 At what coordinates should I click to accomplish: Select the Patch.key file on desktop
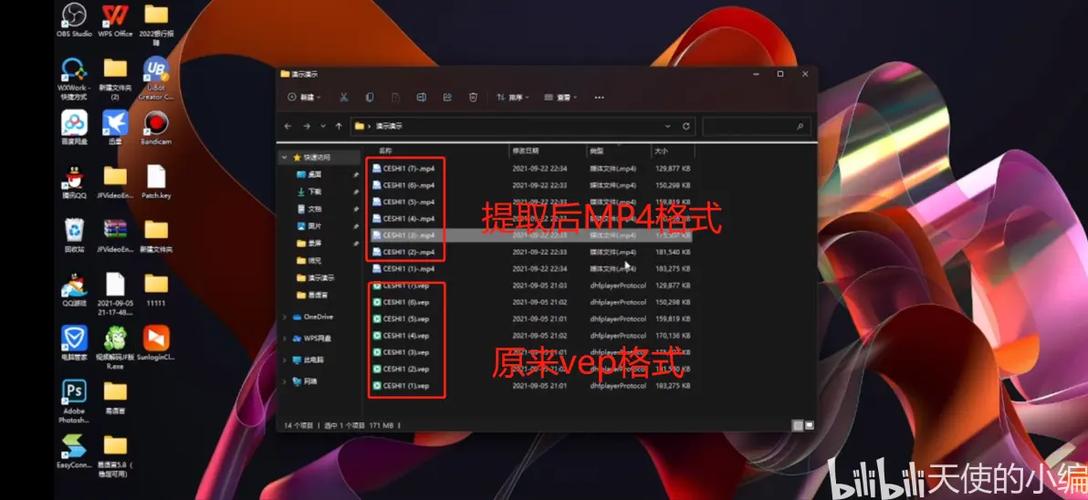(156, 182)
